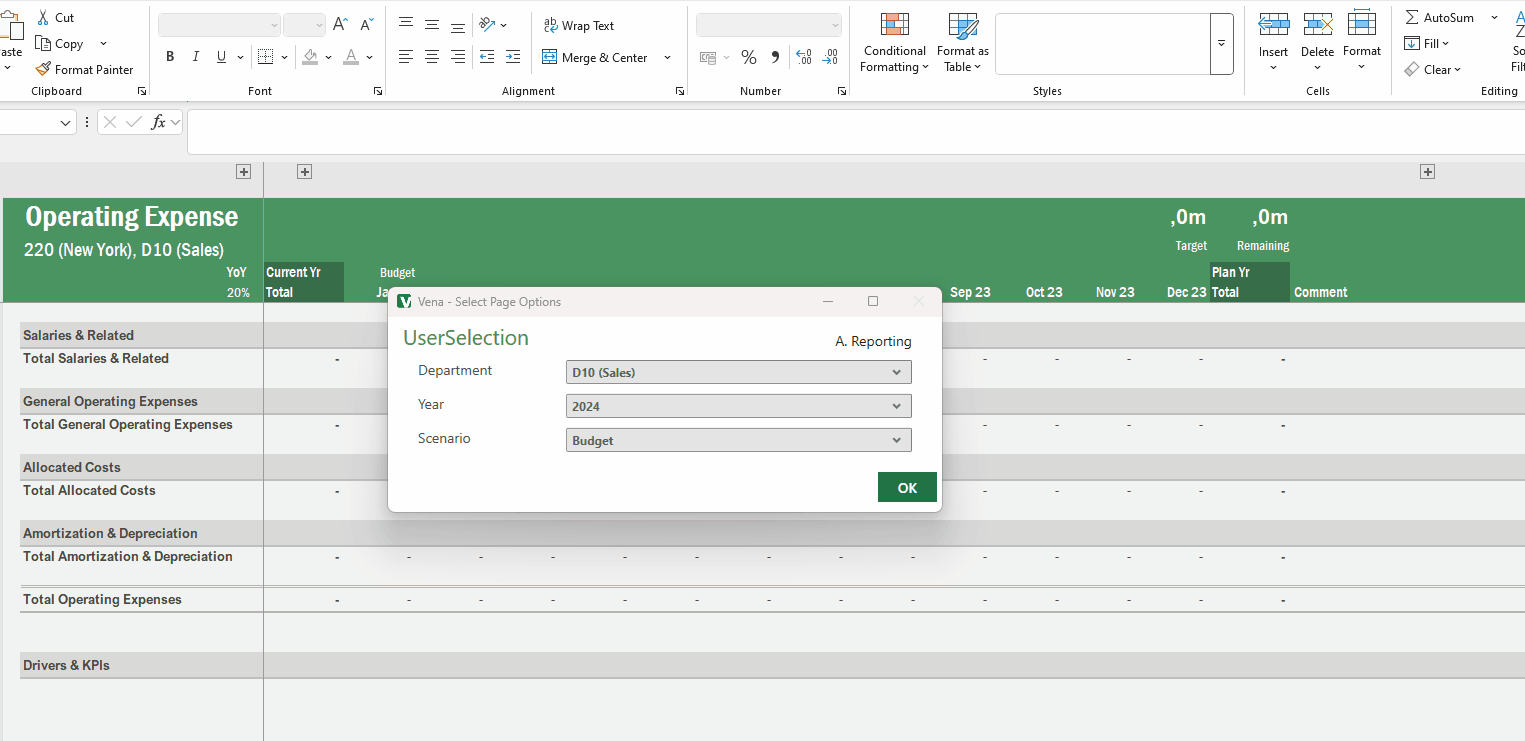The image size is (1525, 741).
Task: Open the Scenario dropdown showing Budget
Action: 738,439
